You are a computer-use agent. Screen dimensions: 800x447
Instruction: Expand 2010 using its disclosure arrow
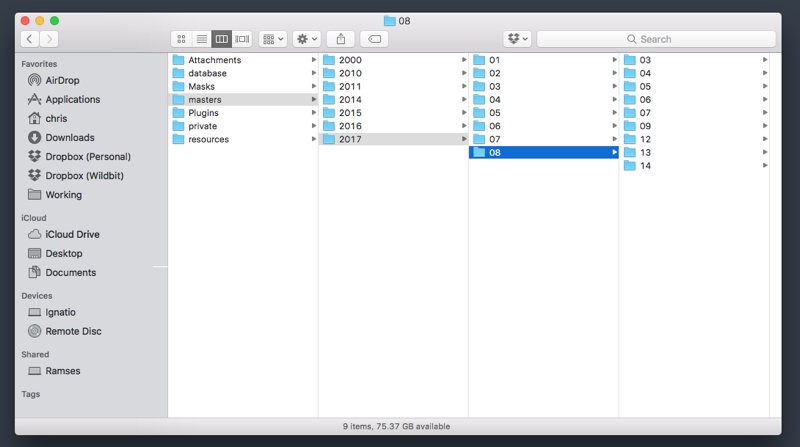click(x=464, y=73)
